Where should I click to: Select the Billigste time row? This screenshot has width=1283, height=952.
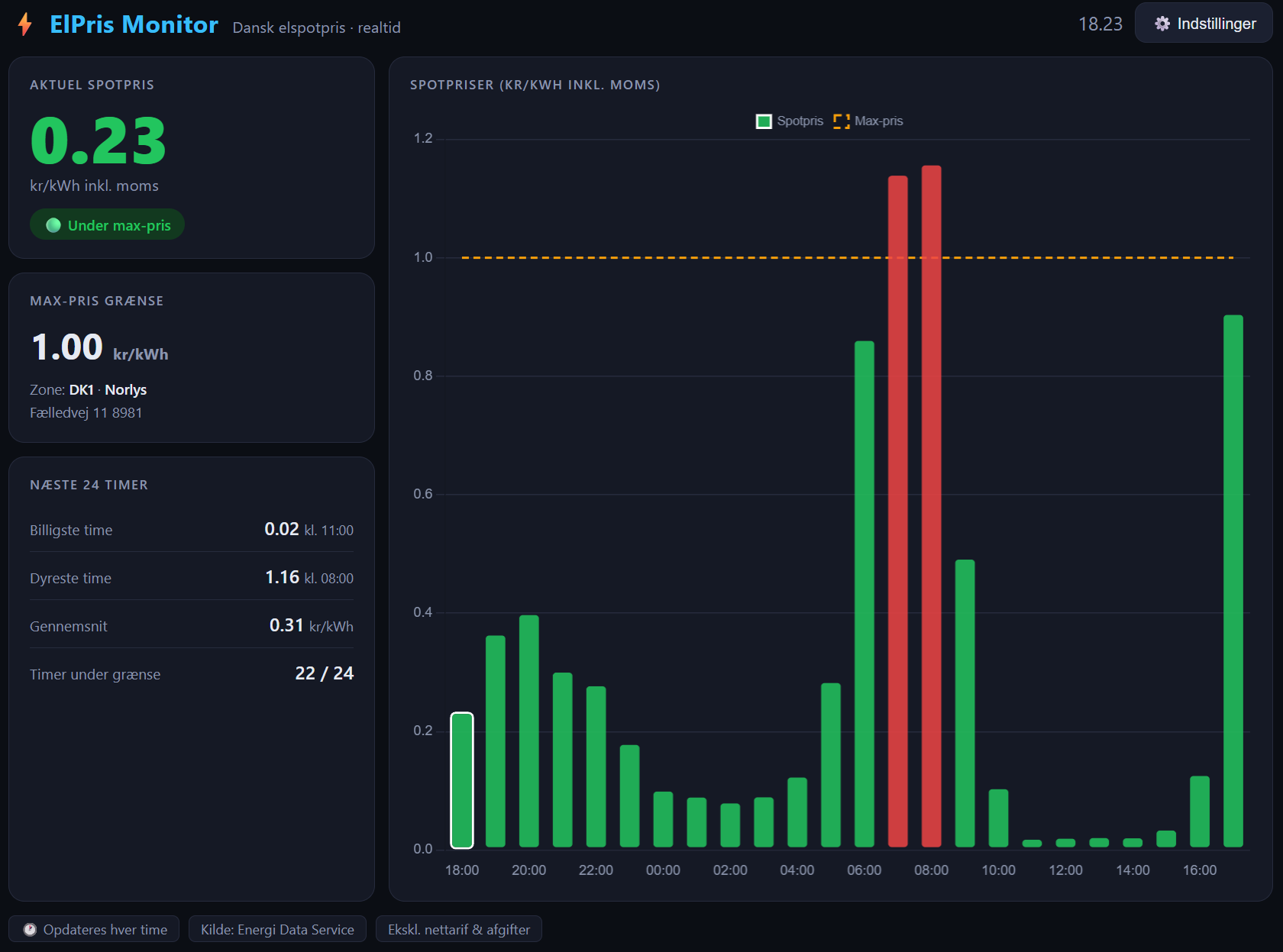coord(192,530)
